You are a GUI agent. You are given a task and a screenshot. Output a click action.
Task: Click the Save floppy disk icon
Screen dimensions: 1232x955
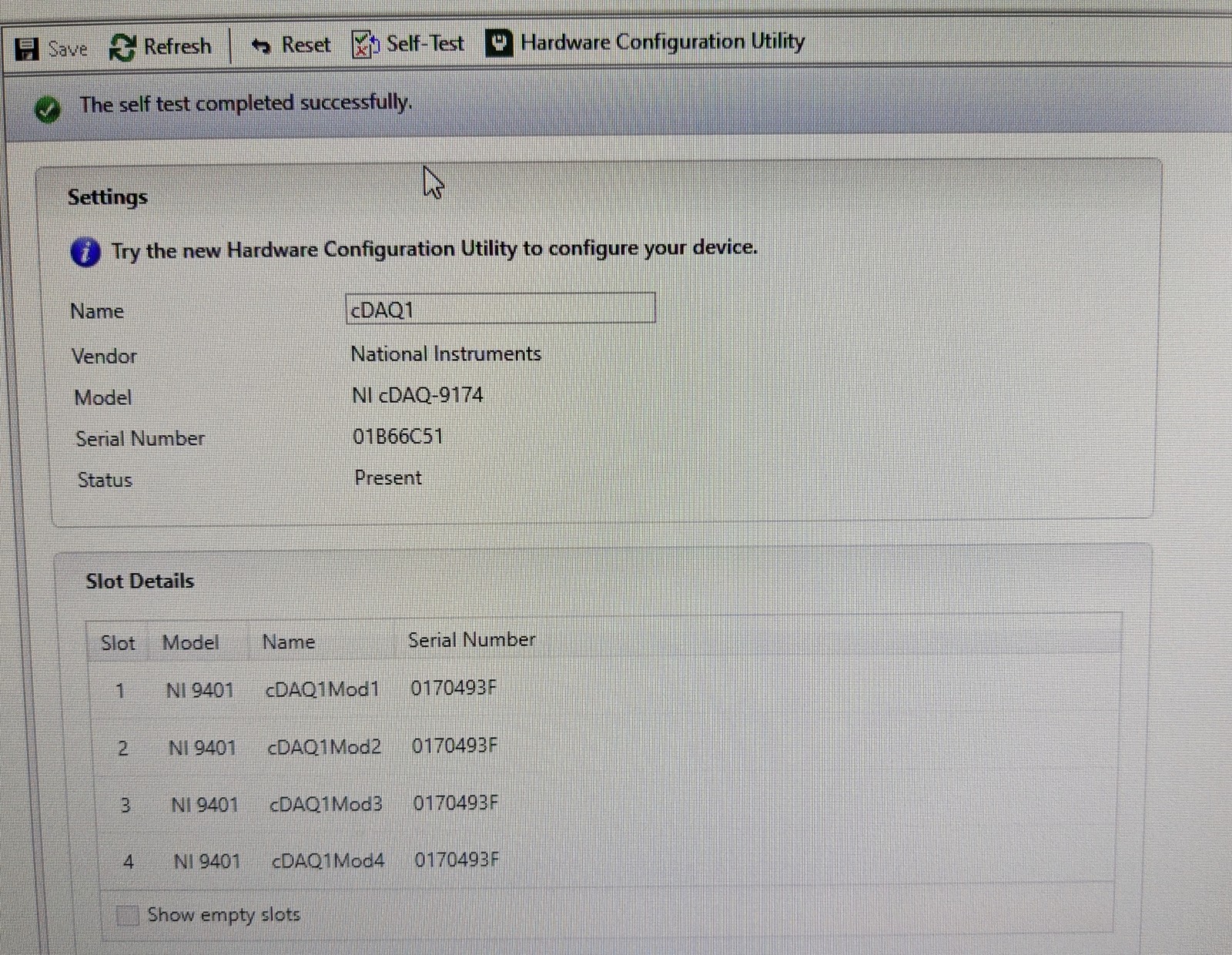tap(27, 49)
